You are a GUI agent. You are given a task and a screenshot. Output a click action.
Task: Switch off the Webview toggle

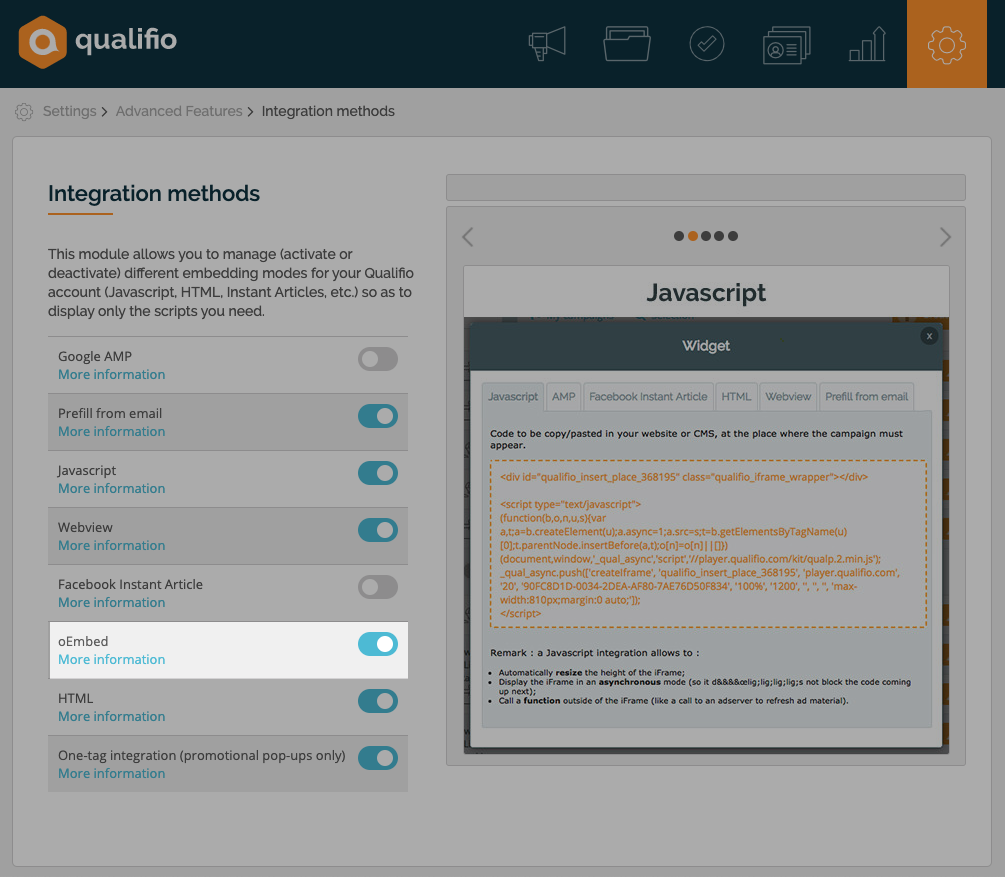(x=378, y=530)
